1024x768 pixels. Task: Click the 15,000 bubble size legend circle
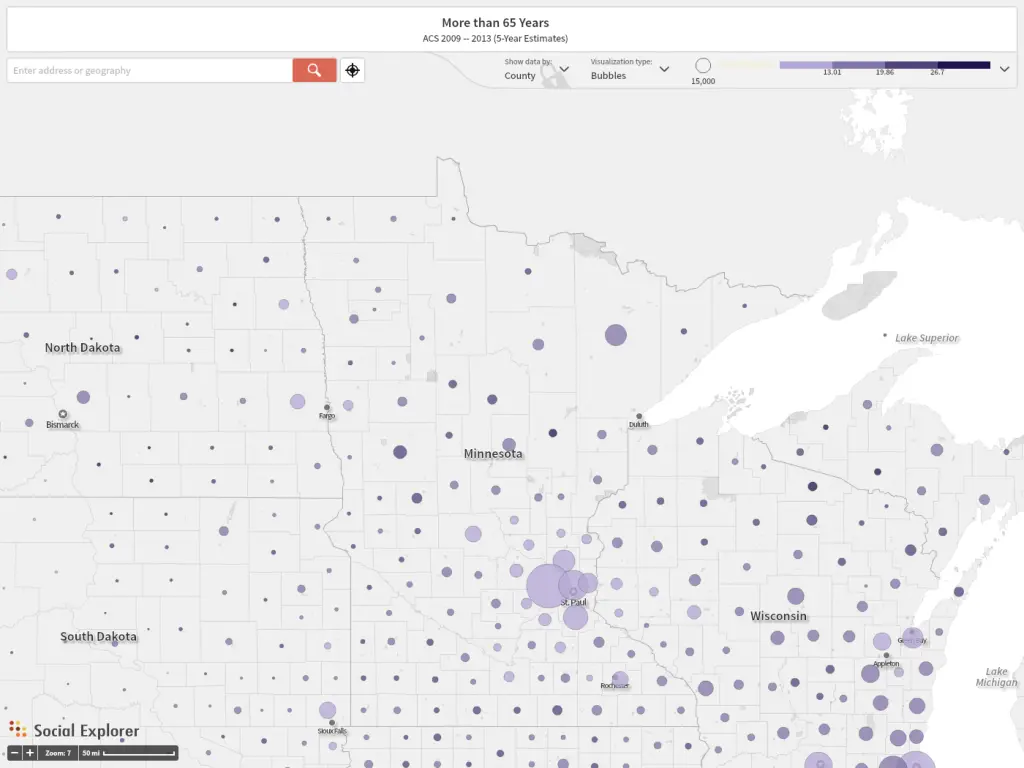(x=703, y=66)
